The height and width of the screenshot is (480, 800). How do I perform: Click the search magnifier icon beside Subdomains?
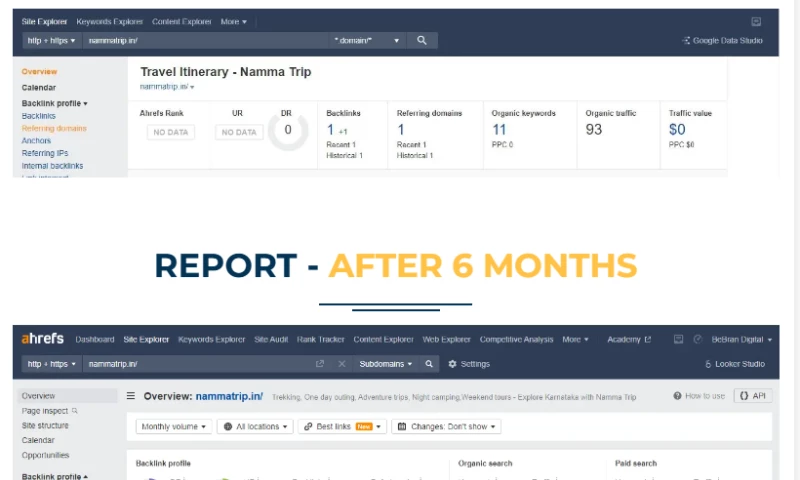coord(429,364)
